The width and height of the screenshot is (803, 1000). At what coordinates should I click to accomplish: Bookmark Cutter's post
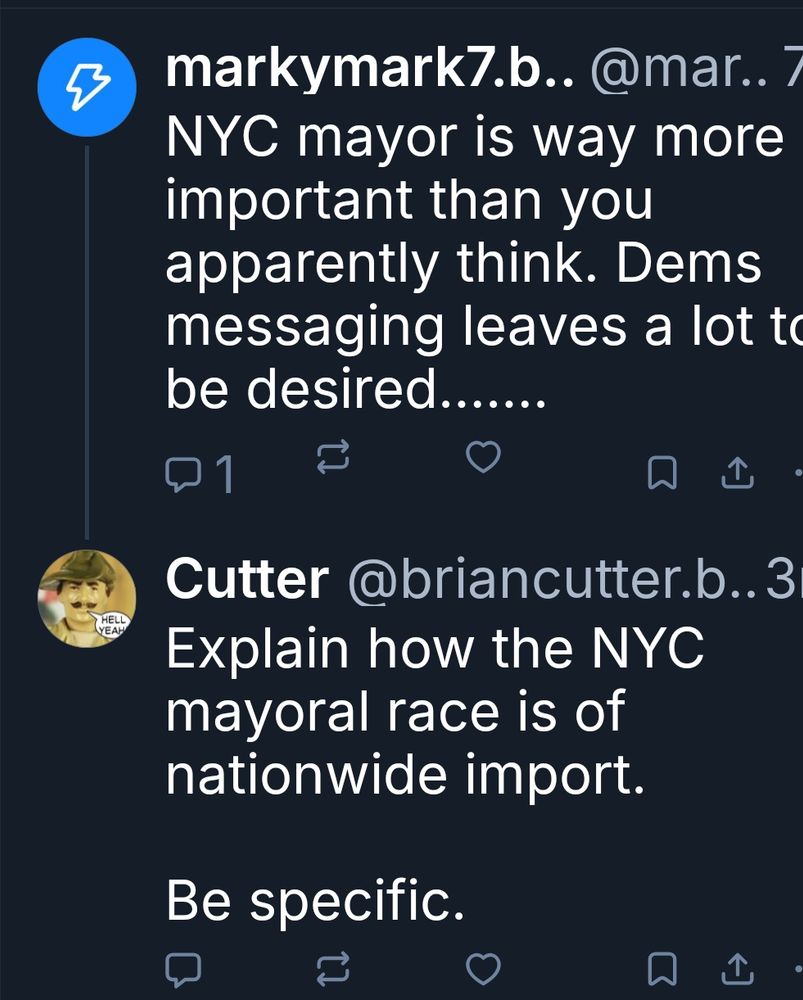tap(659, 968)
